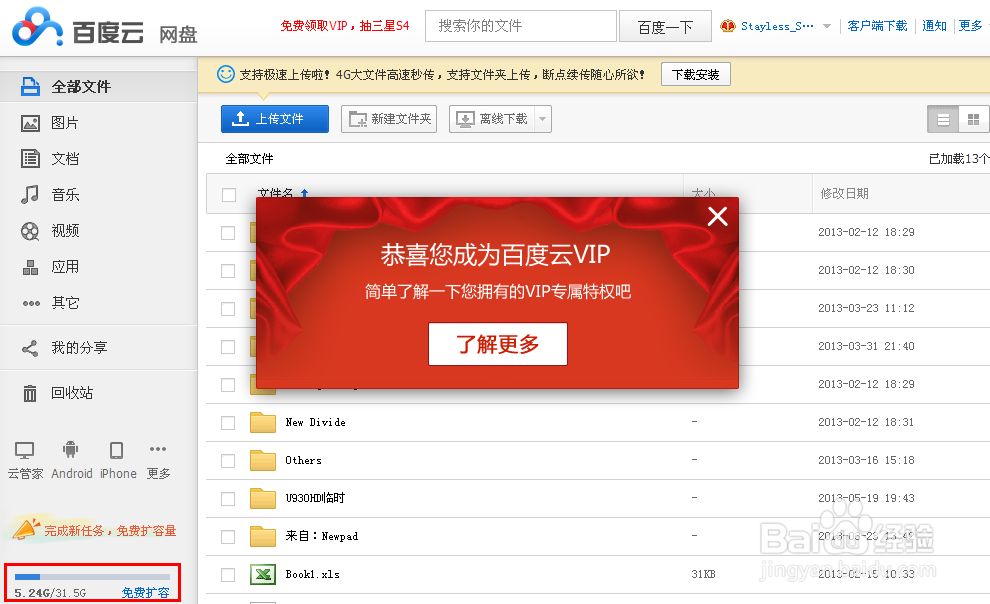Check the box for Book1.xls
The width and height of the screenshot is (990, 604).
click(x=228, y=574)
